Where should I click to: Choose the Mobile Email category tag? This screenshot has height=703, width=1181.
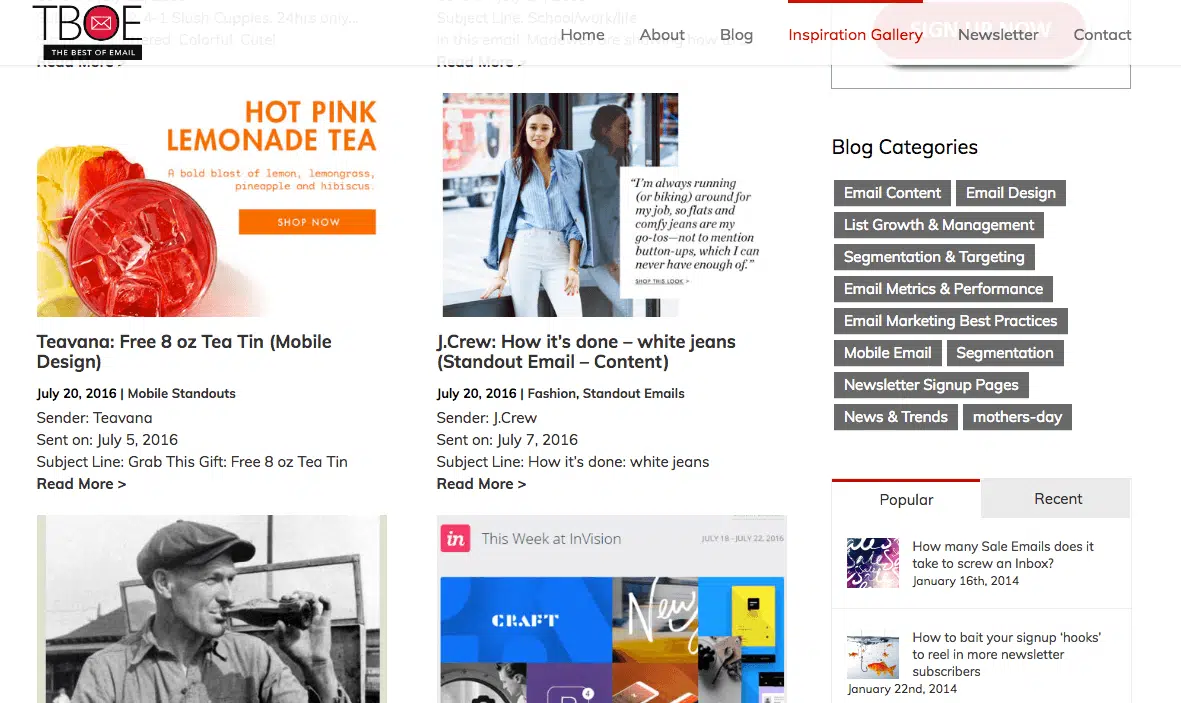(887, 353)
